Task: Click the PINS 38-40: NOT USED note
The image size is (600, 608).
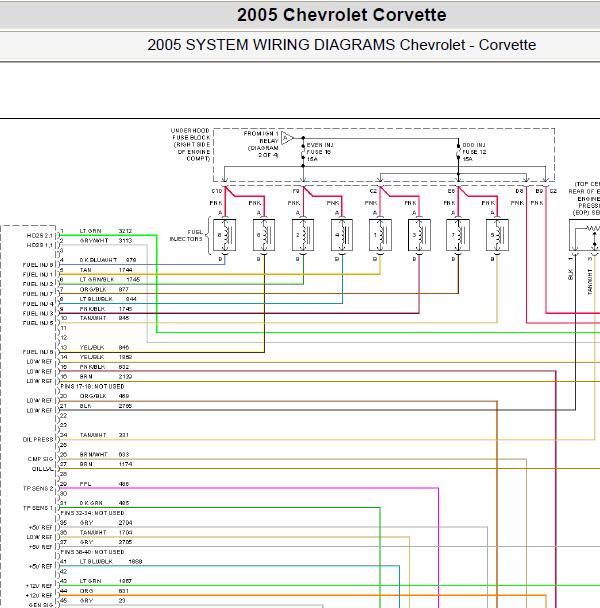Action: click(92, 552)
